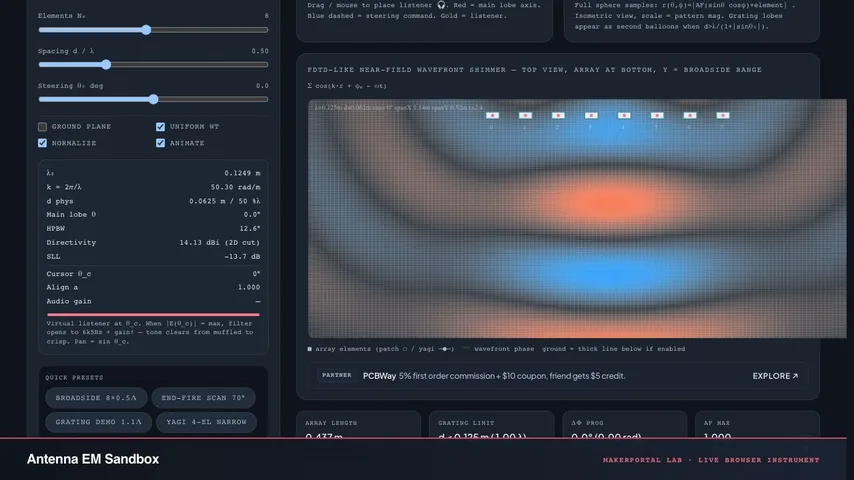Apply the Broadside 8×0.5λ preset
Screen dimensions: 854x480
click(96, 398)
